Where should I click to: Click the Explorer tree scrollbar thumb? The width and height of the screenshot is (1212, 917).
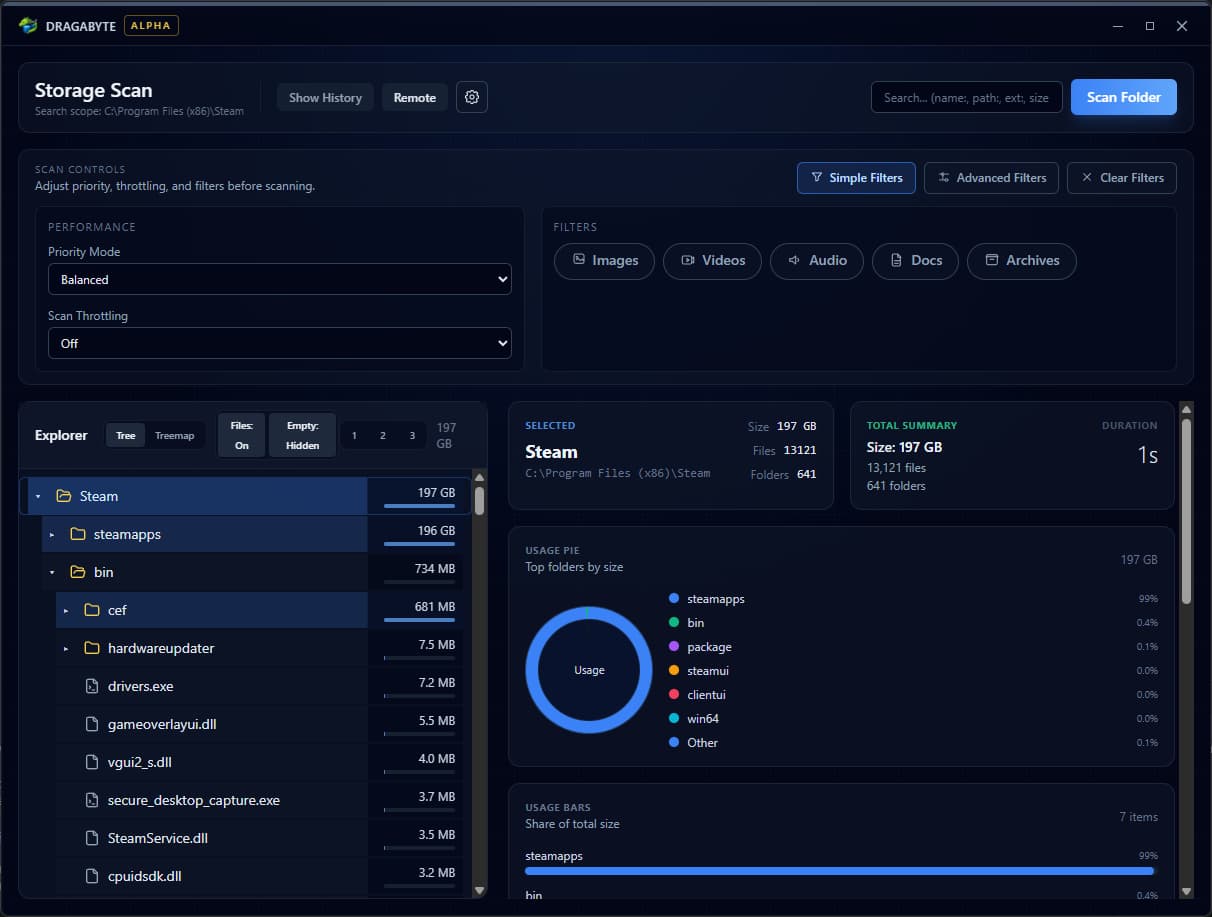point(479,501)
